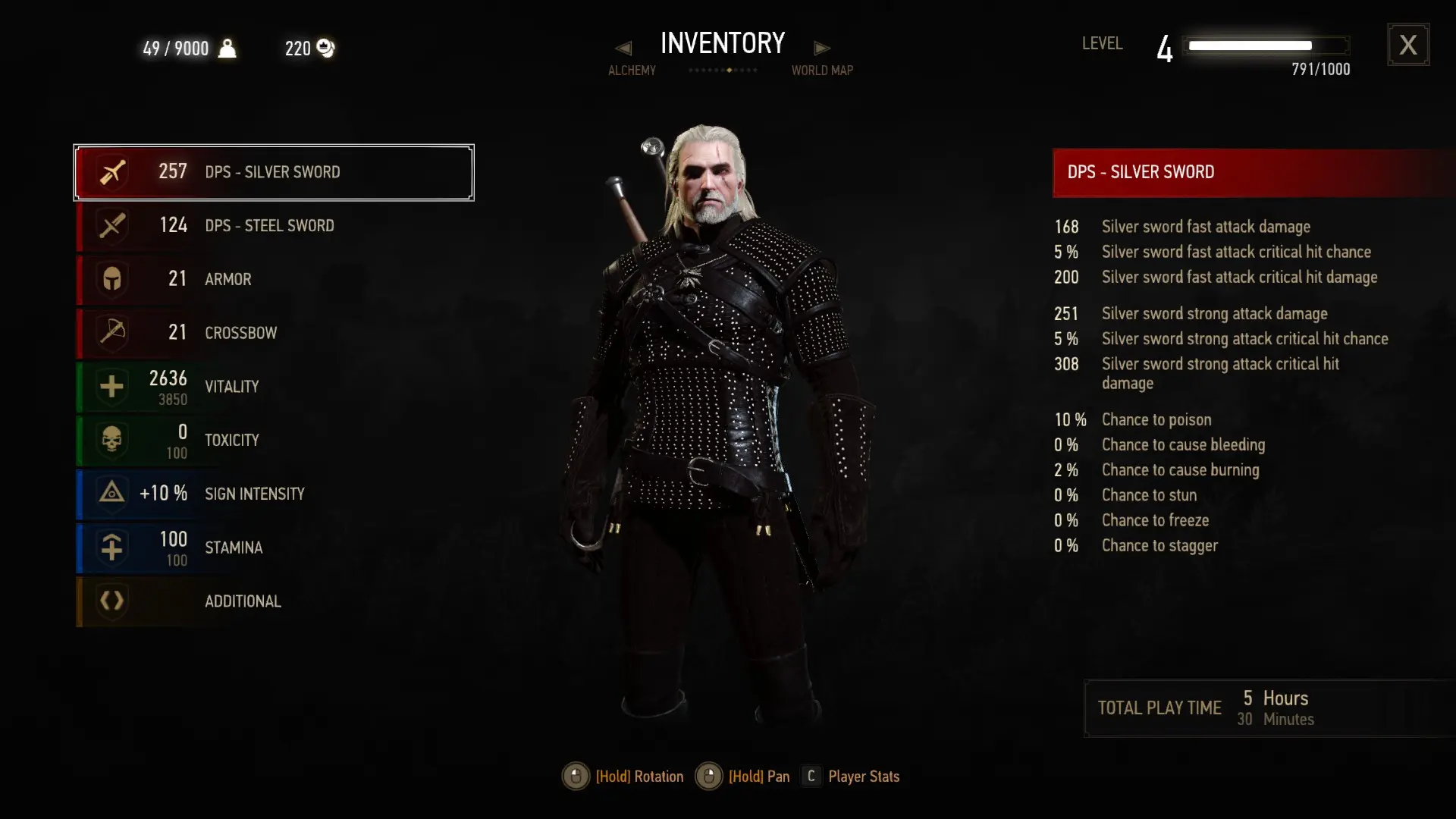Switch to the World Map tab
1456x819 pixels.
(x=822, y=71)
